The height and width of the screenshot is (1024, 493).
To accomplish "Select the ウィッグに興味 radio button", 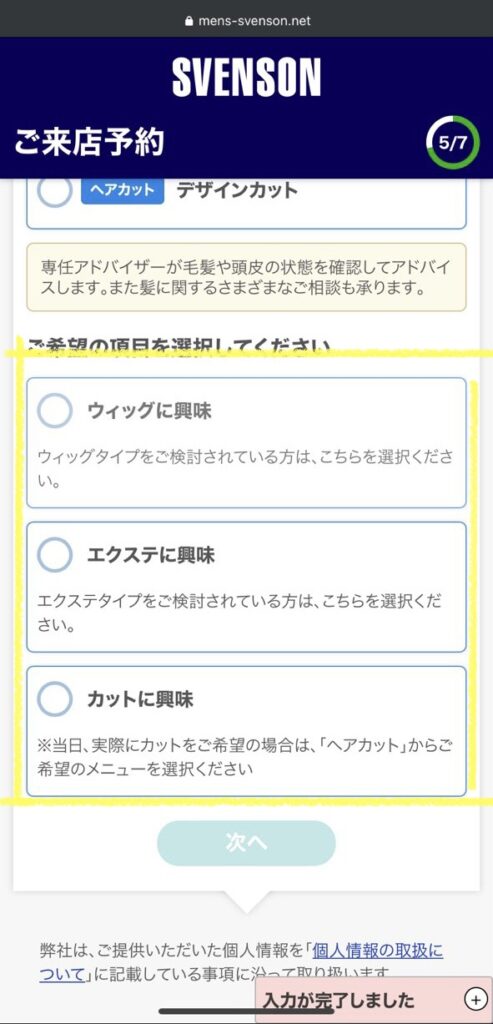I will pos(54,411).
